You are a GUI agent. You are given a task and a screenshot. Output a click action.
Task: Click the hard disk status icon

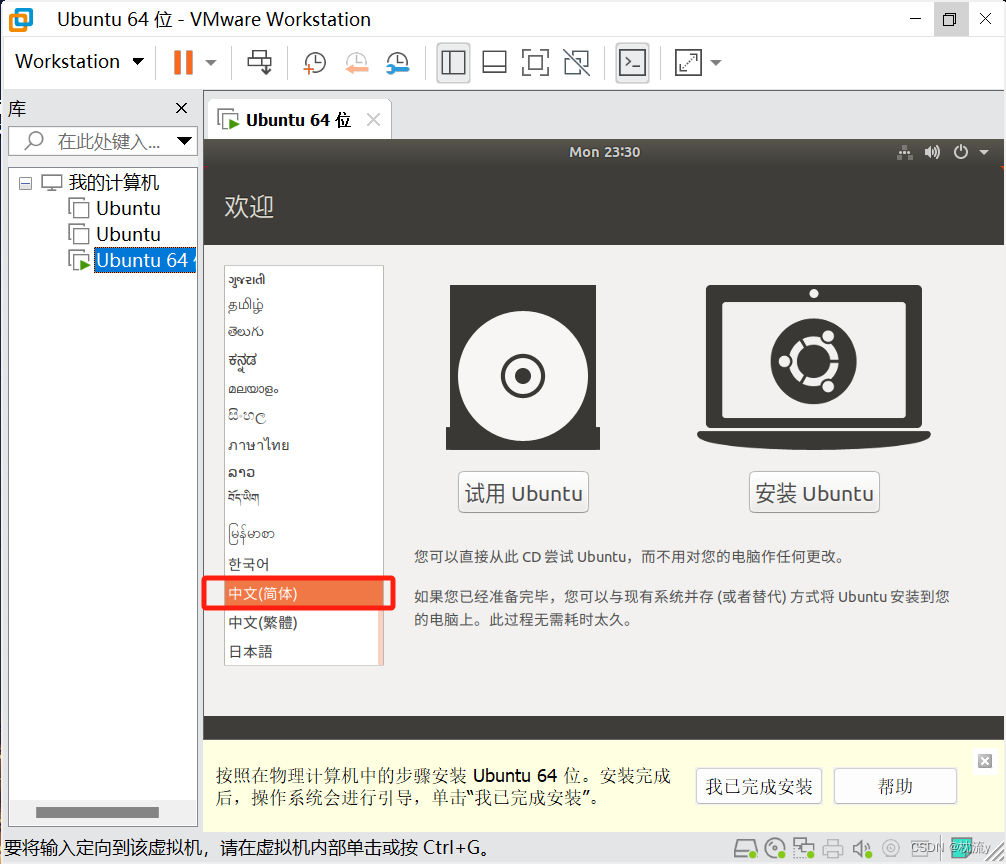746,849
